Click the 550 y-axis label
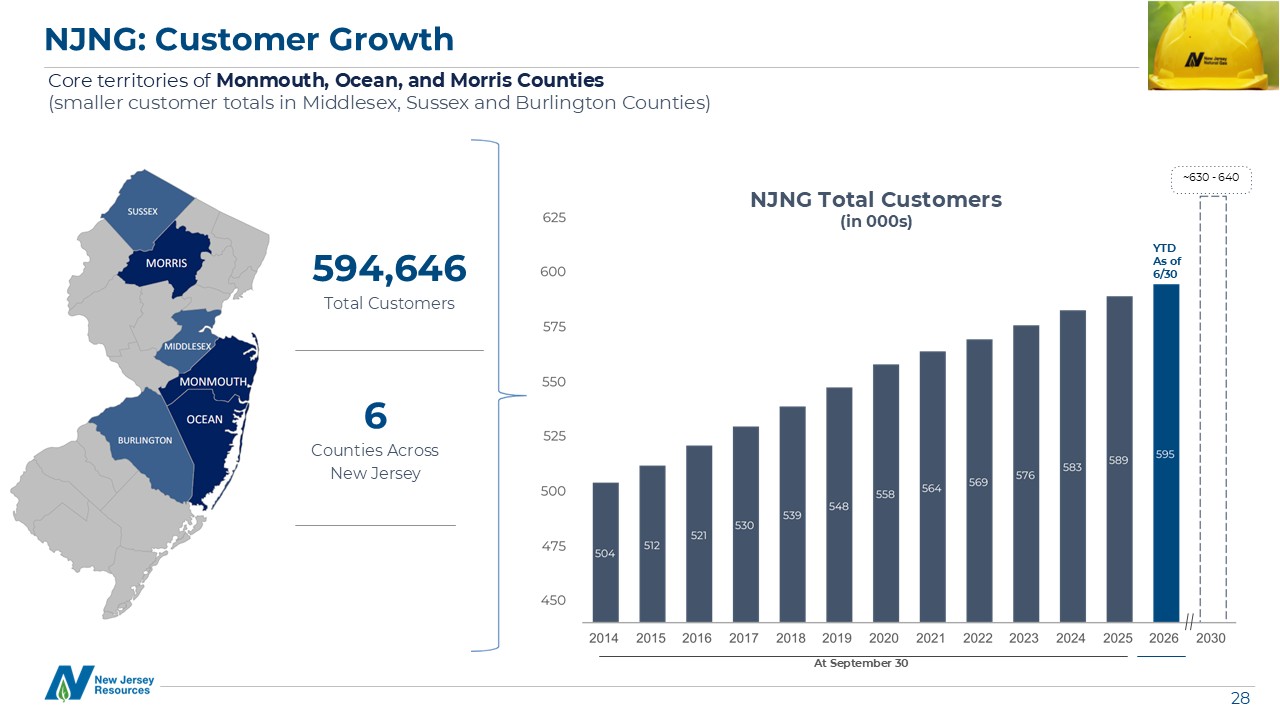 [553, 382]
